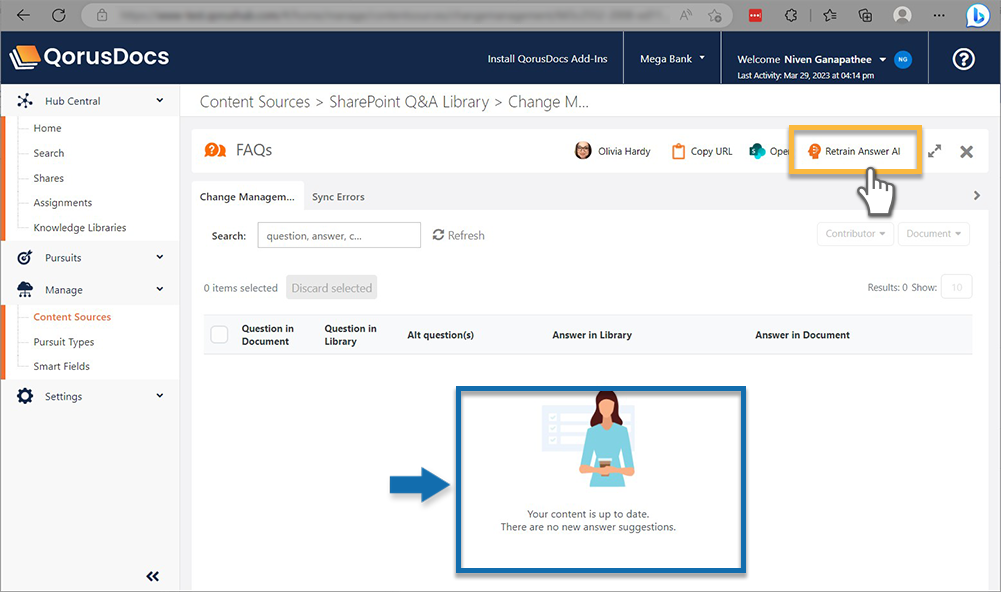Click the SharePoint Q&A Library breadcrumb
The width and height of the screenshot is (1001, 592).
pyautogui.click(x=409, y=102)
